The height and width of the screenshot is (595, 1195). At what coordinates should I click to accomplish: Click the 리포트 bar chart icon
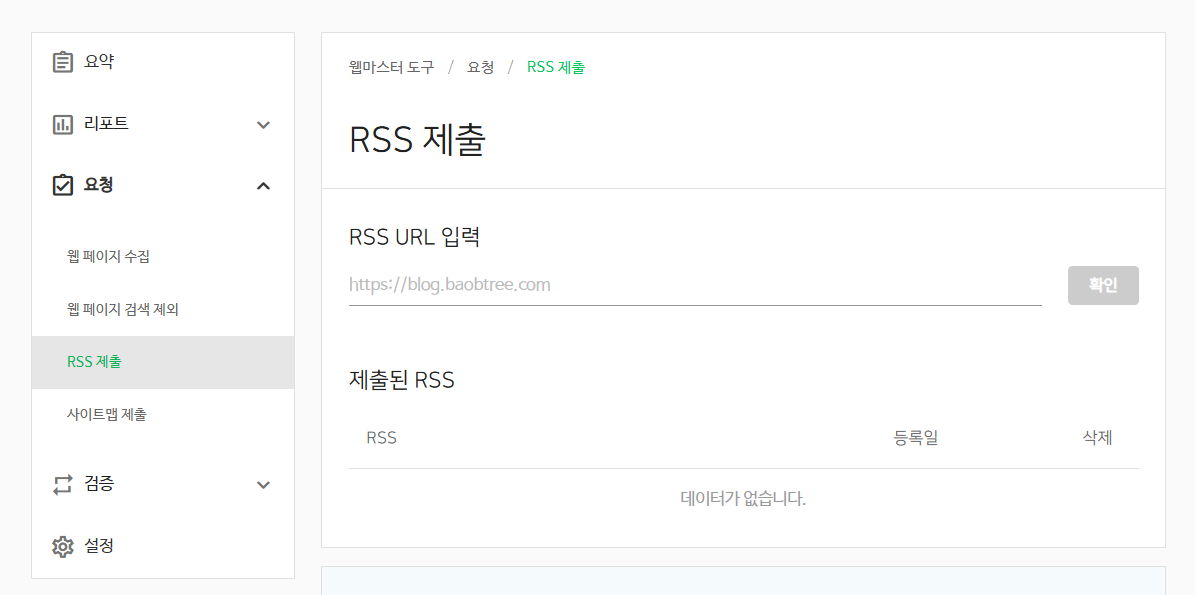pos(62,123)
